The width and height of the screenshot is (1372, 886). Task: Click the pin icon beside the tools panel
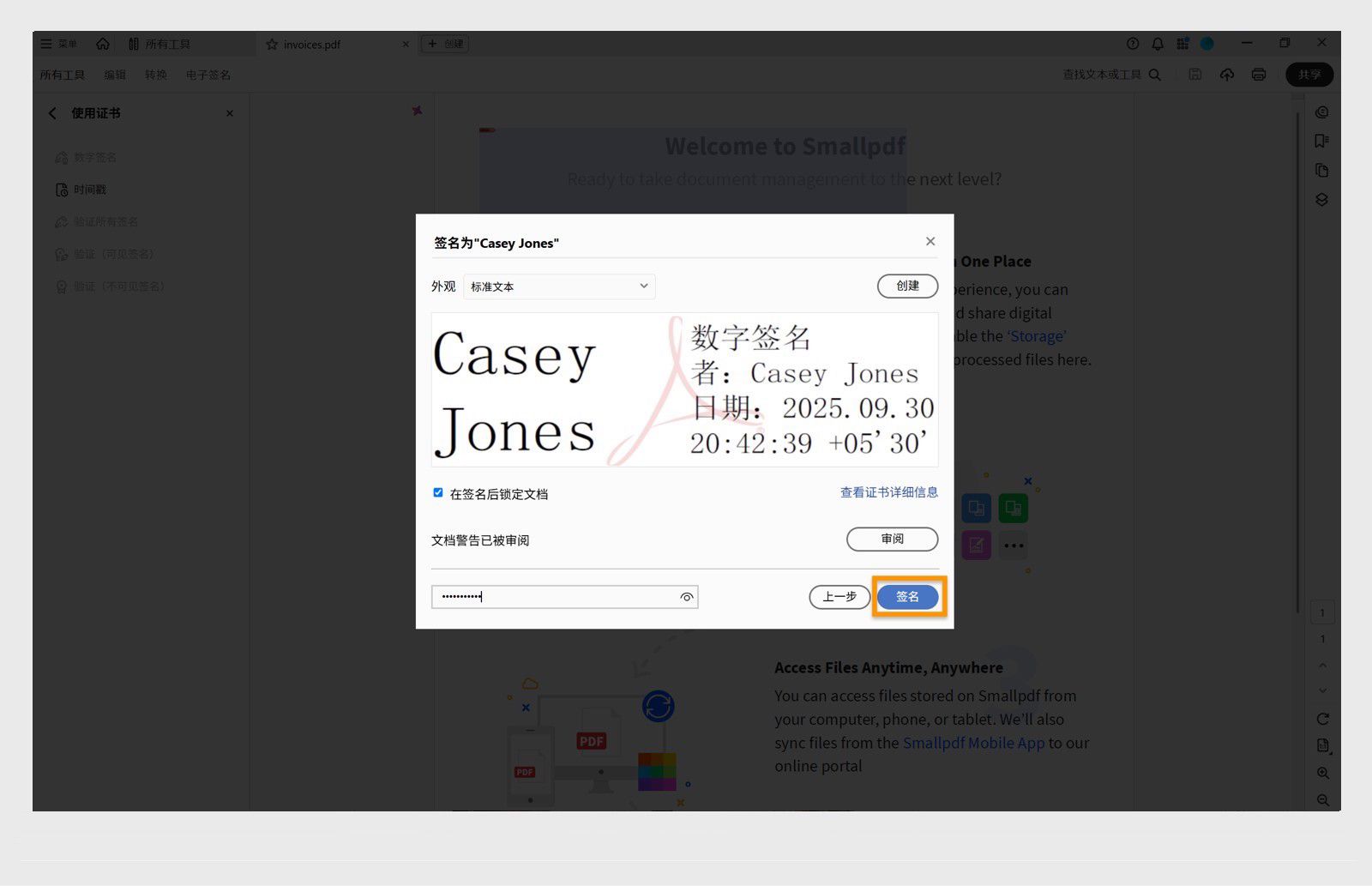click(417, 111)
